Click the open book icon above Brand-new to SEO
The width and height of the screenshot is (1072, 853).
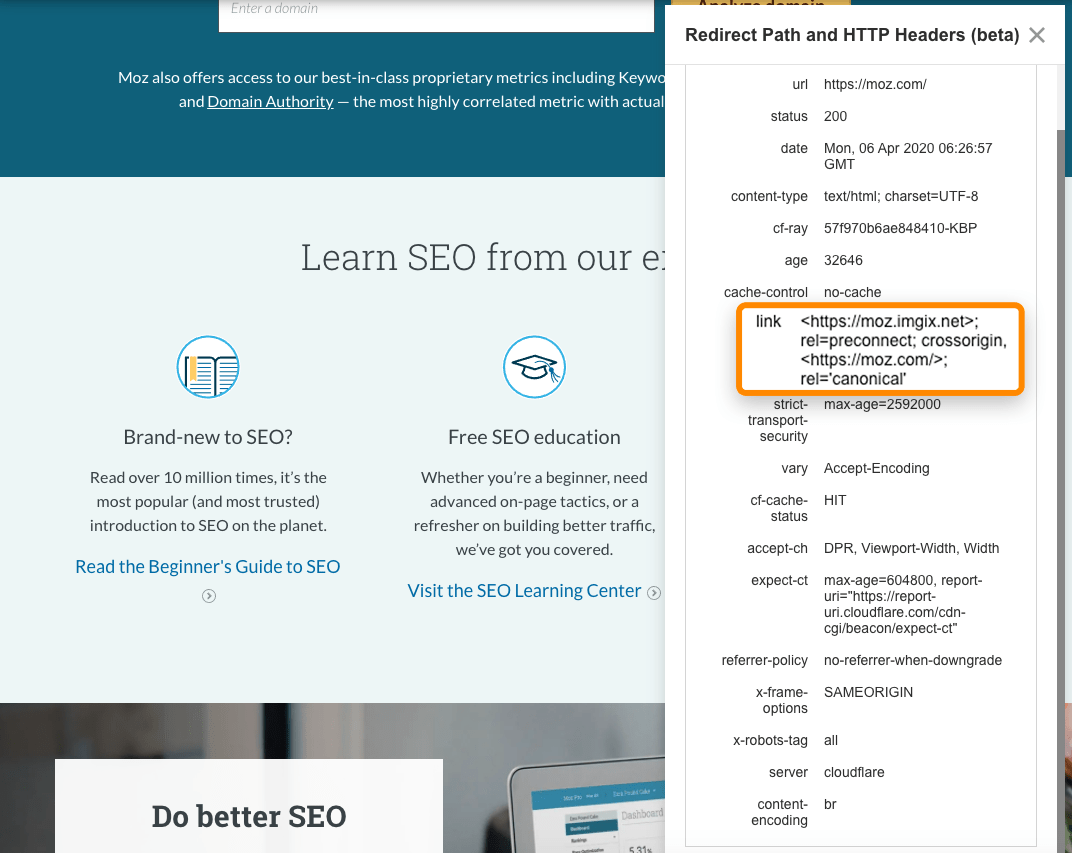208,367
